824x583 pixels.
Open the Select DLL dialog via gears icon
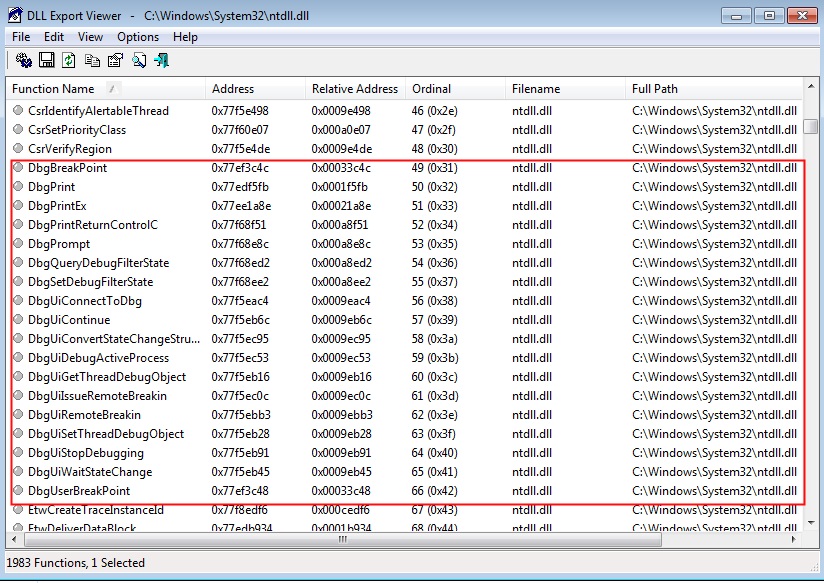tap(23, 60)
